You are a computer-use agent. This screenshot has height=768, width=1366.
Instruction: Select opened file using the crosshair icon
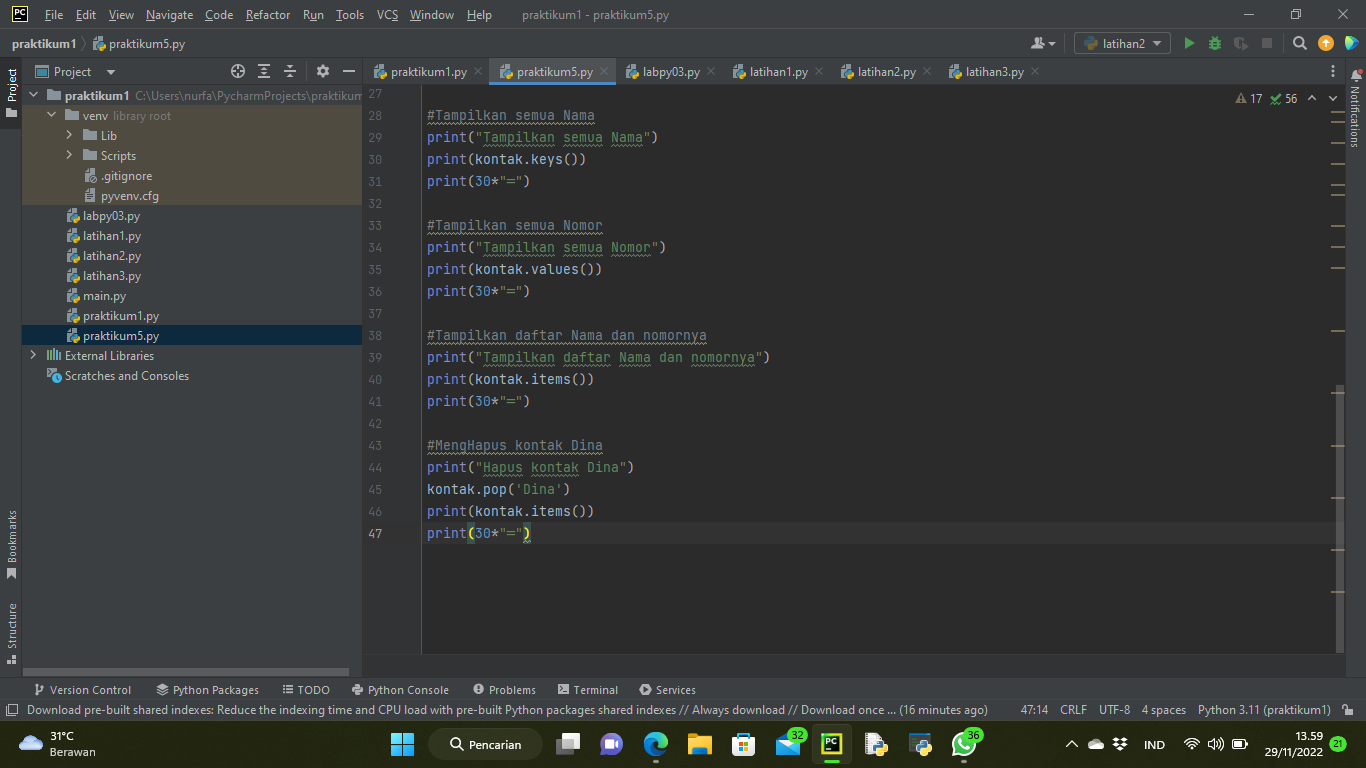238,71
